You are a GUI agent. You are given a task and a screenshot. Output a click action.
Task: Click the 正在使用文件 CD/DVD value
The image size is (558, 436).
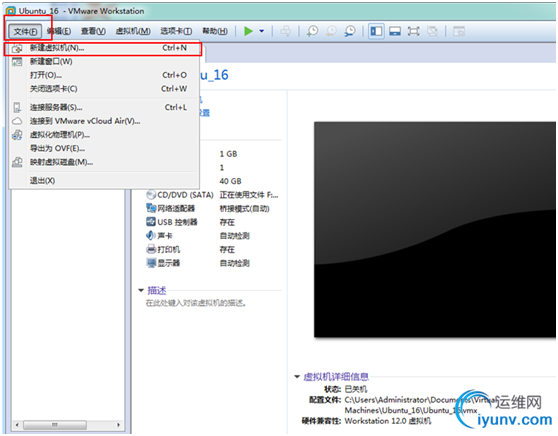tap(249, 195)
